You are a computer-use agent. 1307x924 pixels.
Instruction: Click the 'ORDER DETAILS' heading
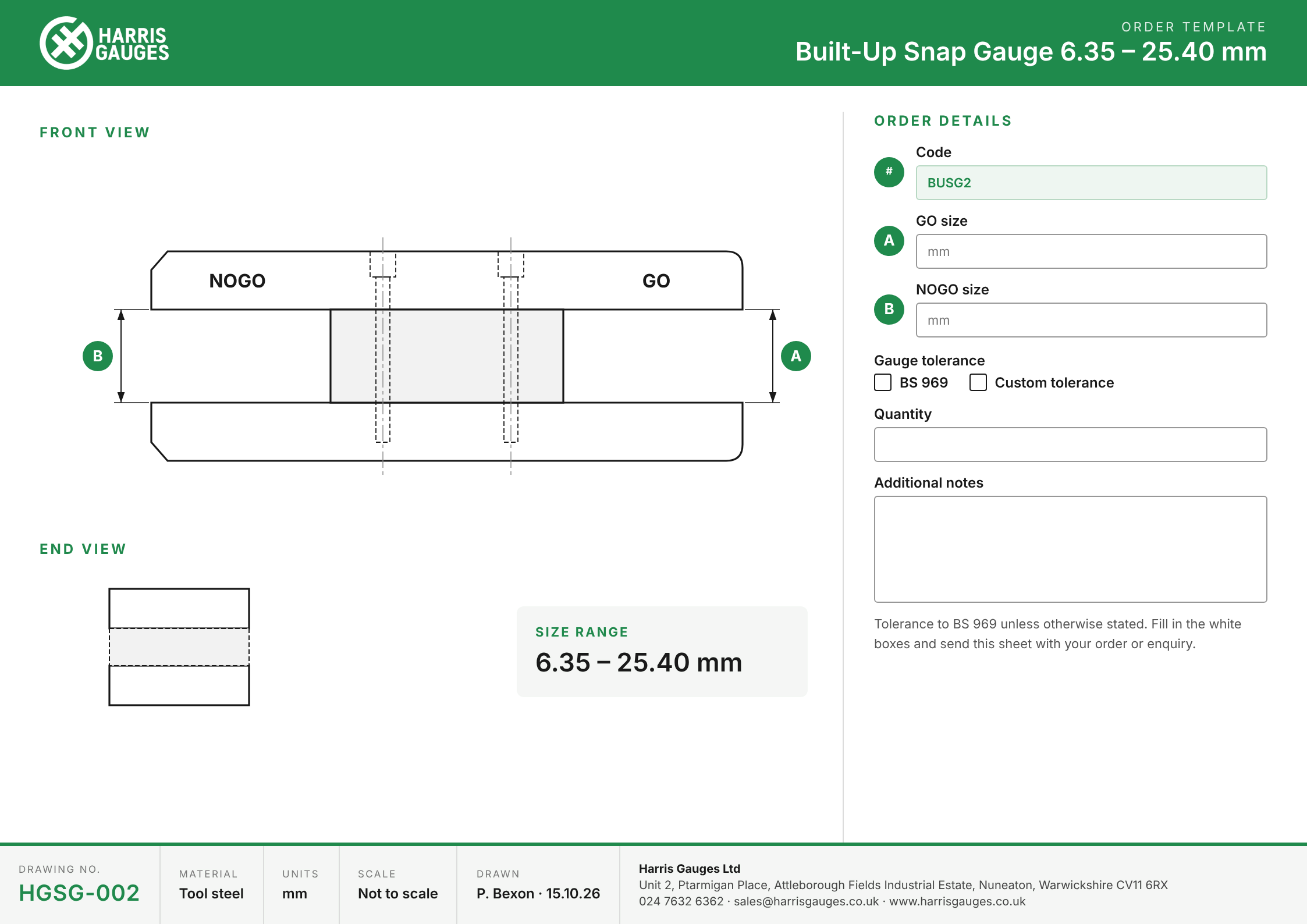(x=943, y=120)
